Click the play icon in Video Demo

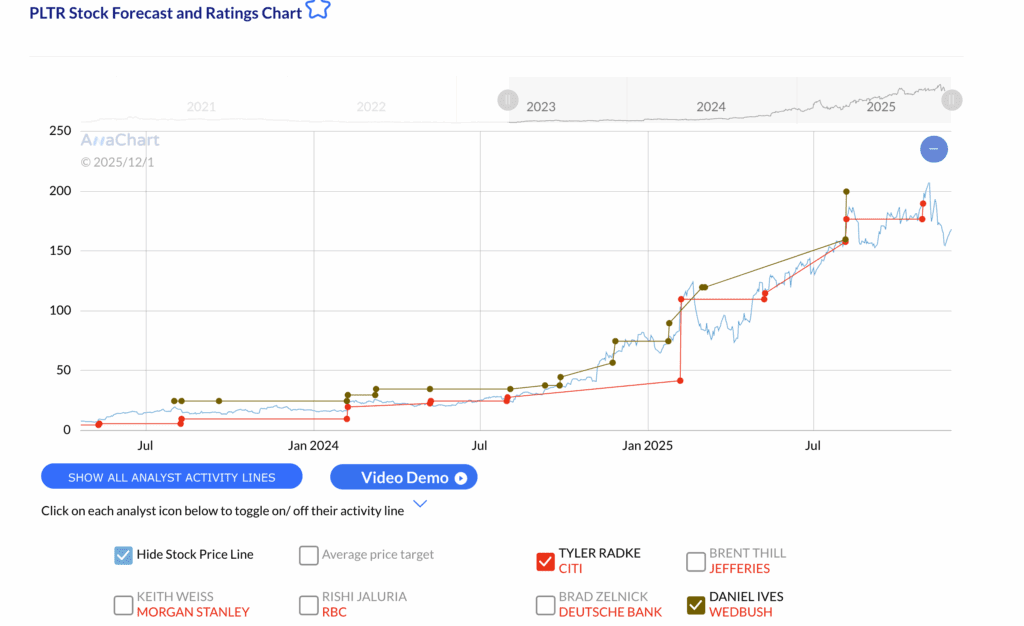point(461,478)
